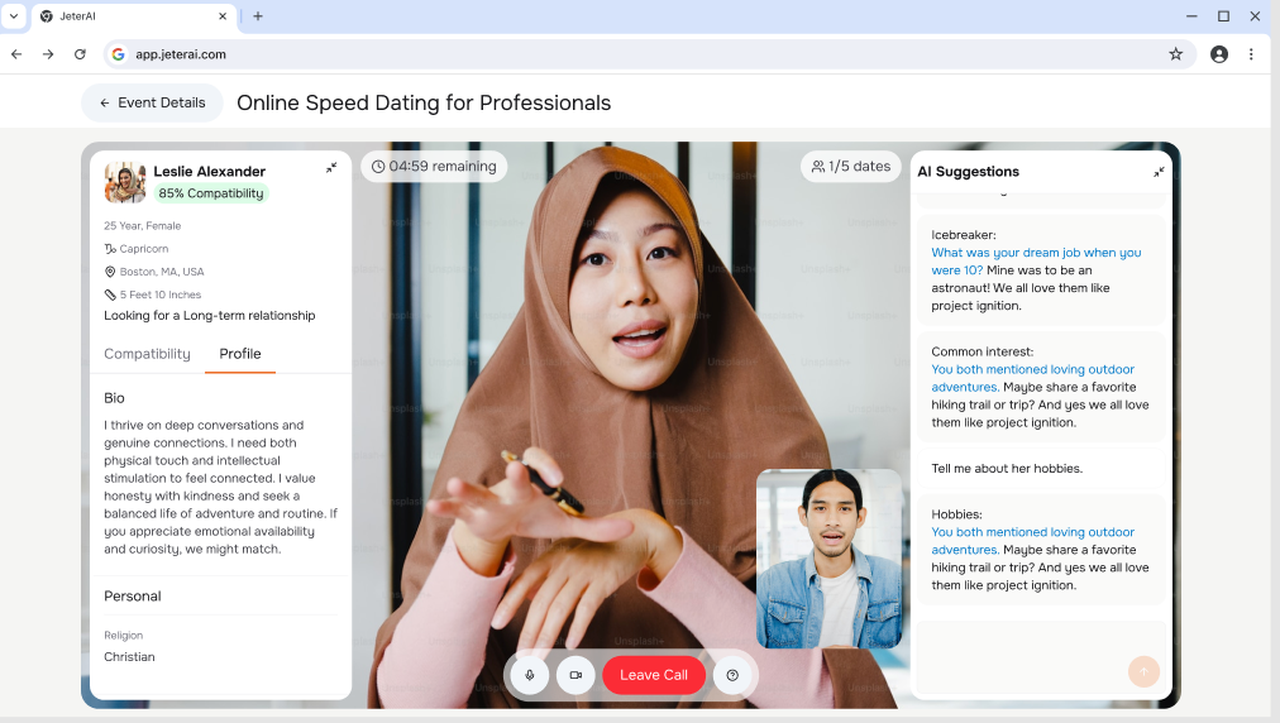The height and width of the screenshot is (723, 1280).
Task: Open a new browser tab
Action: (258, 16)
